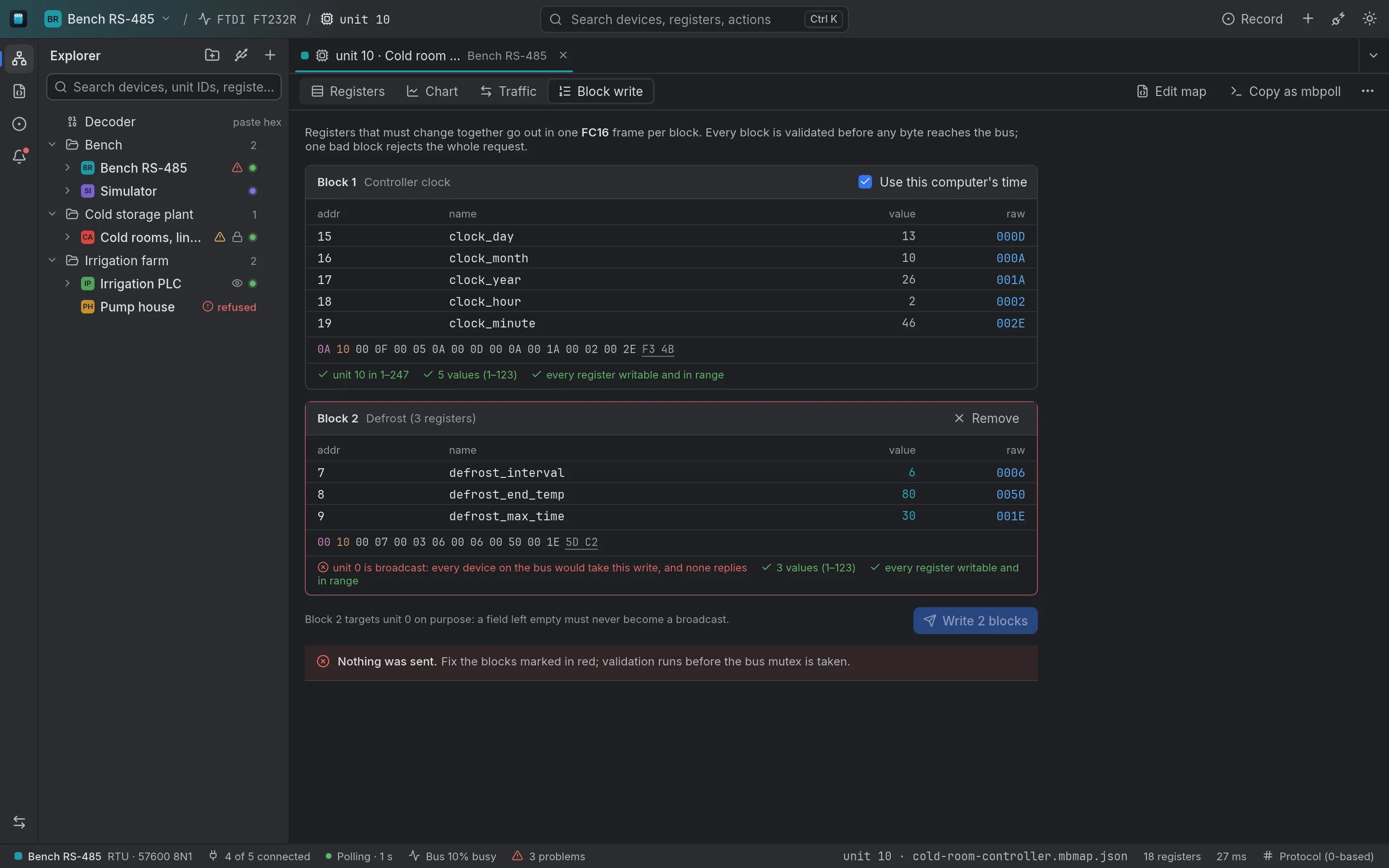This screenshot has height=868, width=1389.
Task: Edit defrost_interval value 6
Action: coord(912,473)
